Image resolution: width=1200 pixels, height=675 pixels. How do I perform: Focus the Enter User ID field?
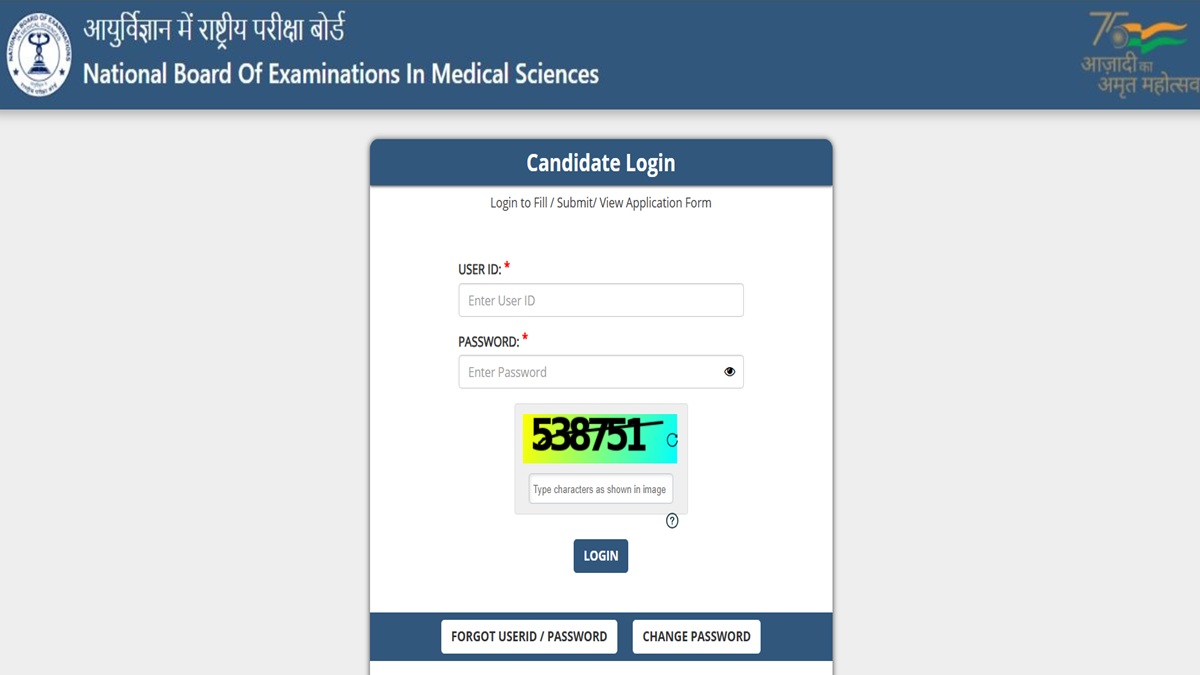coord(600,300)
